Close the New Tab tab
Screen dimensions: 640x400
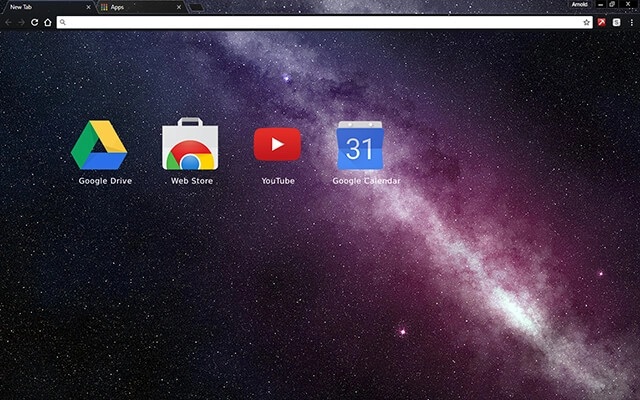[88, 7]
